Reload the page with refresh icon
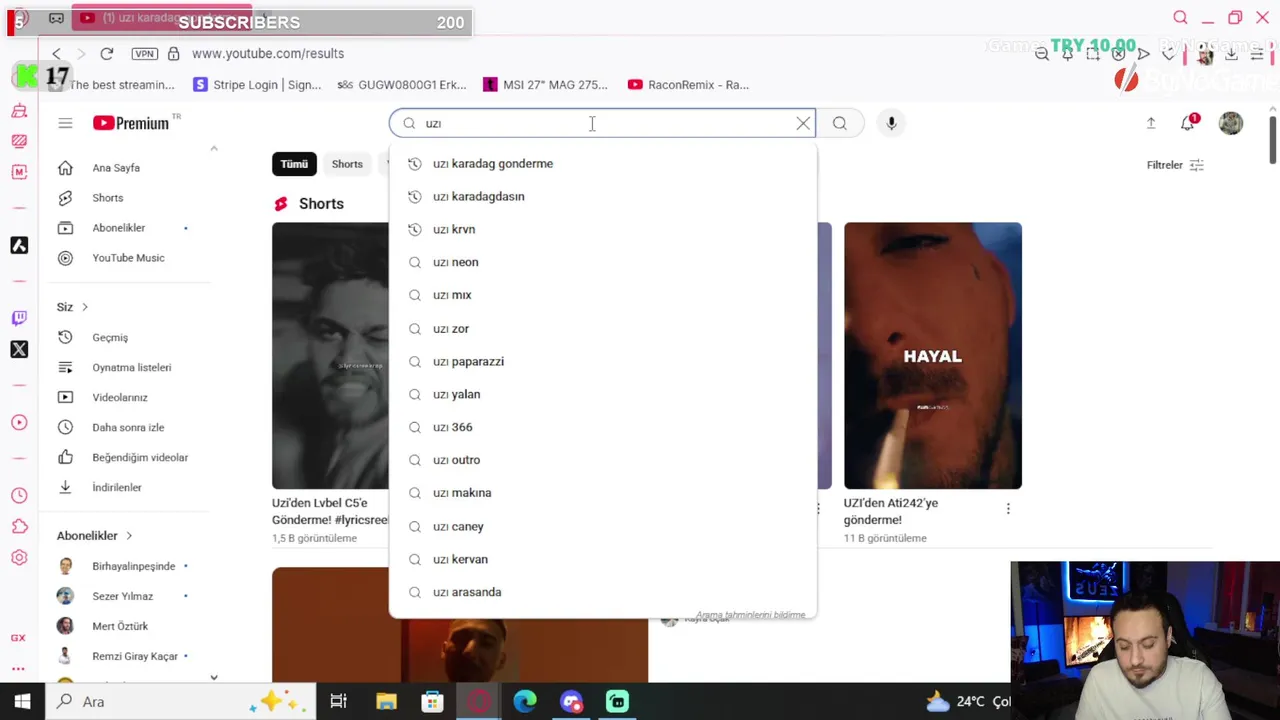Screen dimensions: 1280x720 tap(107, 53)
